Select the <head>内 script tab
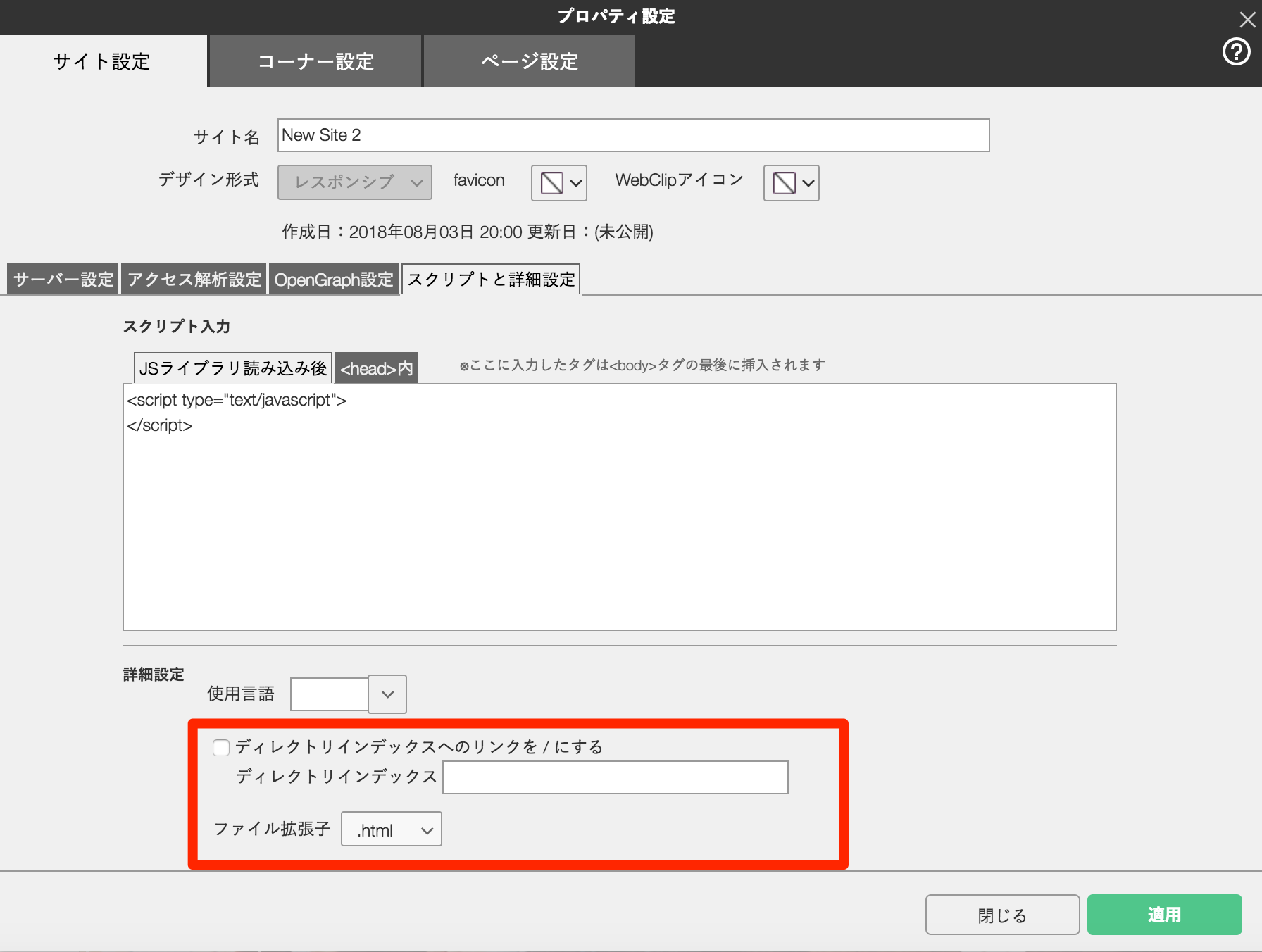Viewport: 1262px width, 952px height. point(377,368)
